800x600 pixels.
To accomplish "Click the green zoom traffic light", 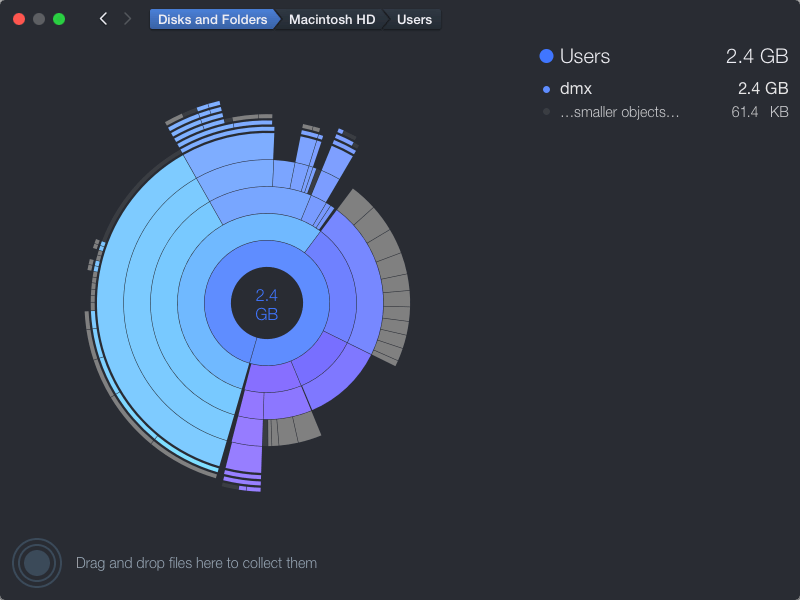I will click(59, 18).
